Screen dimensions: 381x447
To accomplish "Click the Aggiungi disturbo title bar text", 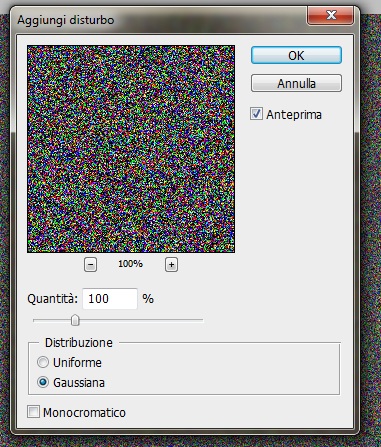I will click(66, 20).
